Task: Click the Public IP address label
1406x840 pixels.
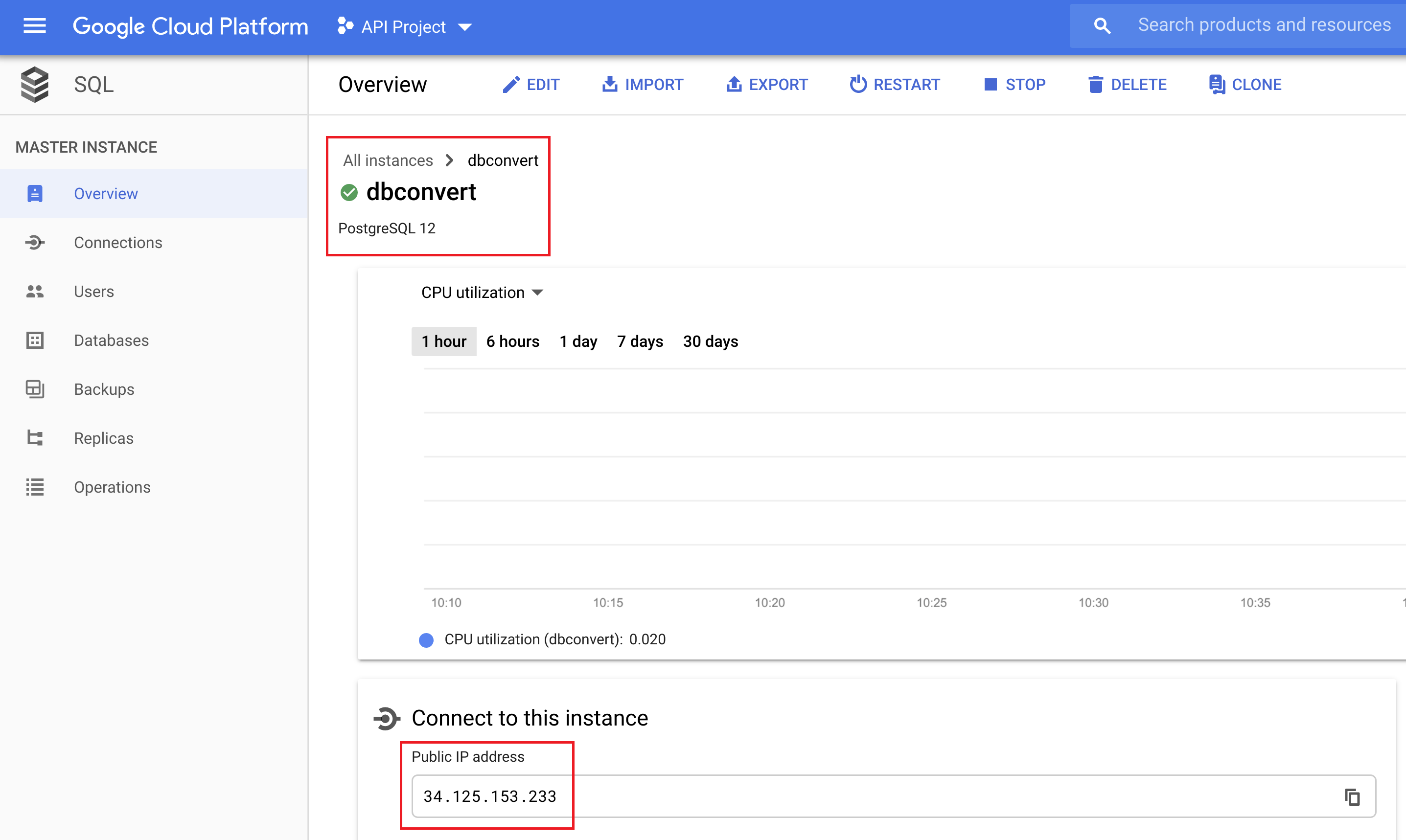Action: coord(468,757)
